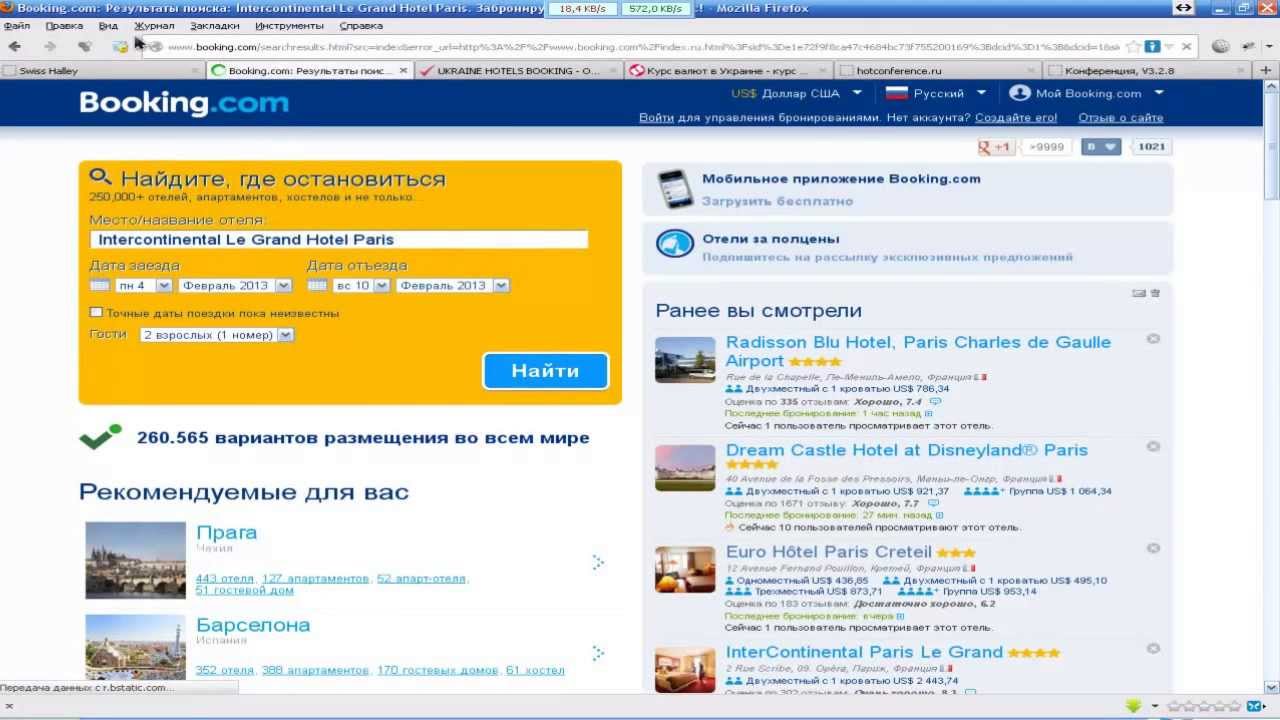
Task: Click the review bubble icon in Radisson Blu entry
Action: (935, 402)
